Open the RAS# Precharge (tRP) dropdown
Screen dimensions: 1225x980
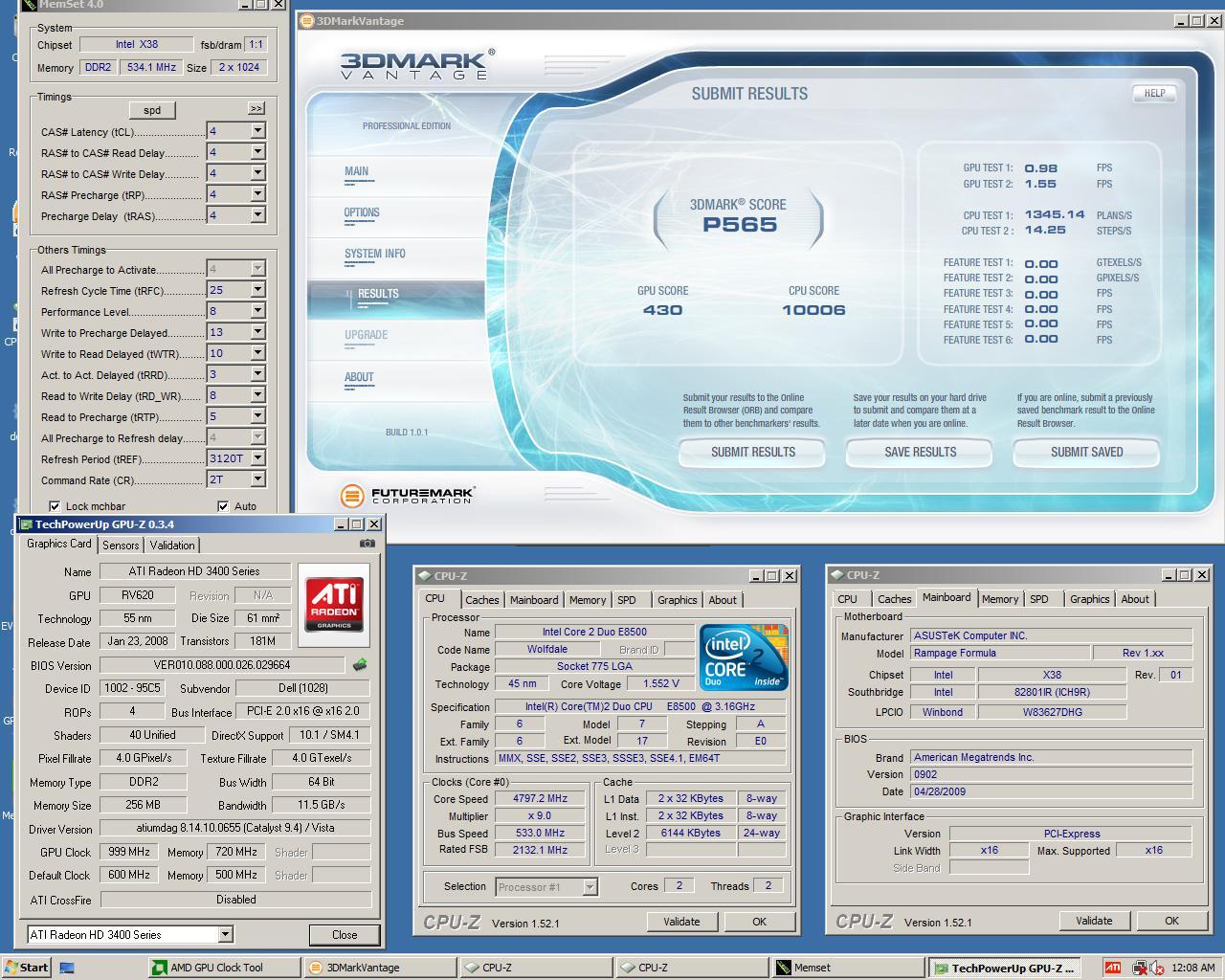coord(257,194)
